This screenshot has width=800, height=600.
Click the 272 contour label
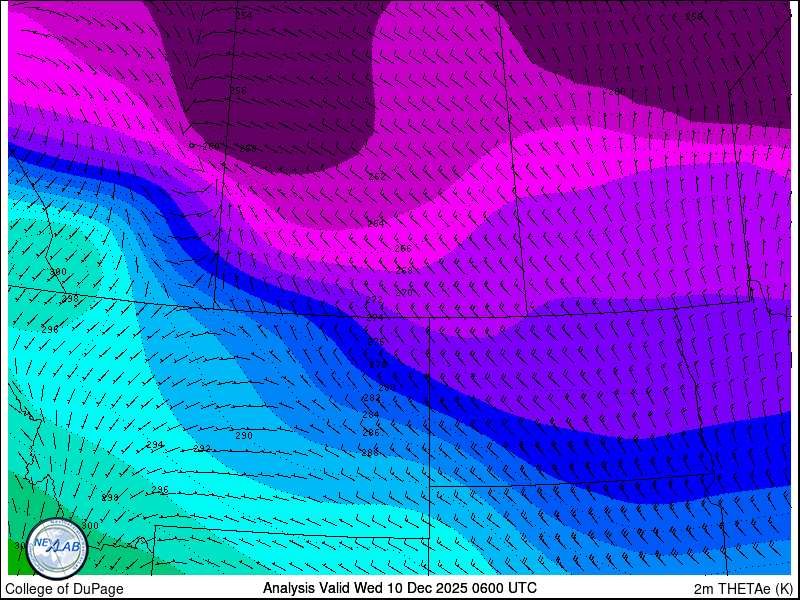point(374,299)
